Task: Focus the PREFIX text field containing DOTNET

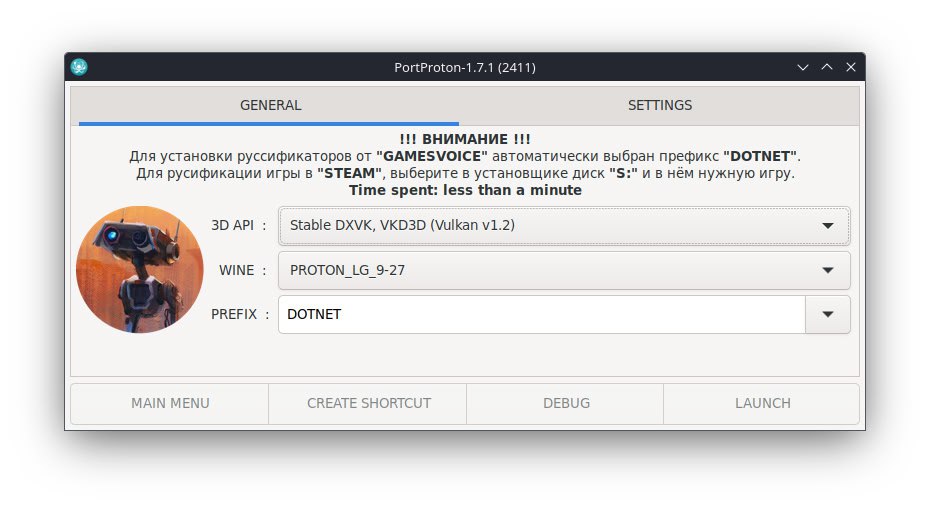Action: pyautogui.click(x=542, y=314)
